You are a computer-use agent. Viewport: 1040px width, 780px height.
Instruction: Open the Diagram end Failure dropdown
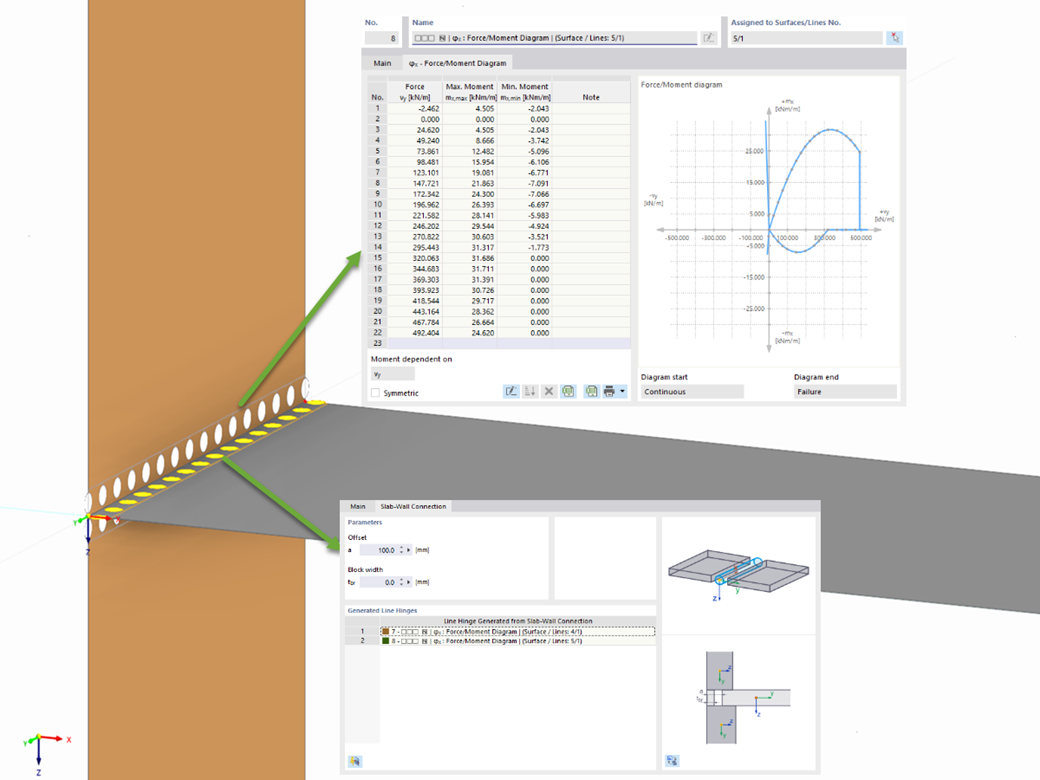[x=843, y=390]
